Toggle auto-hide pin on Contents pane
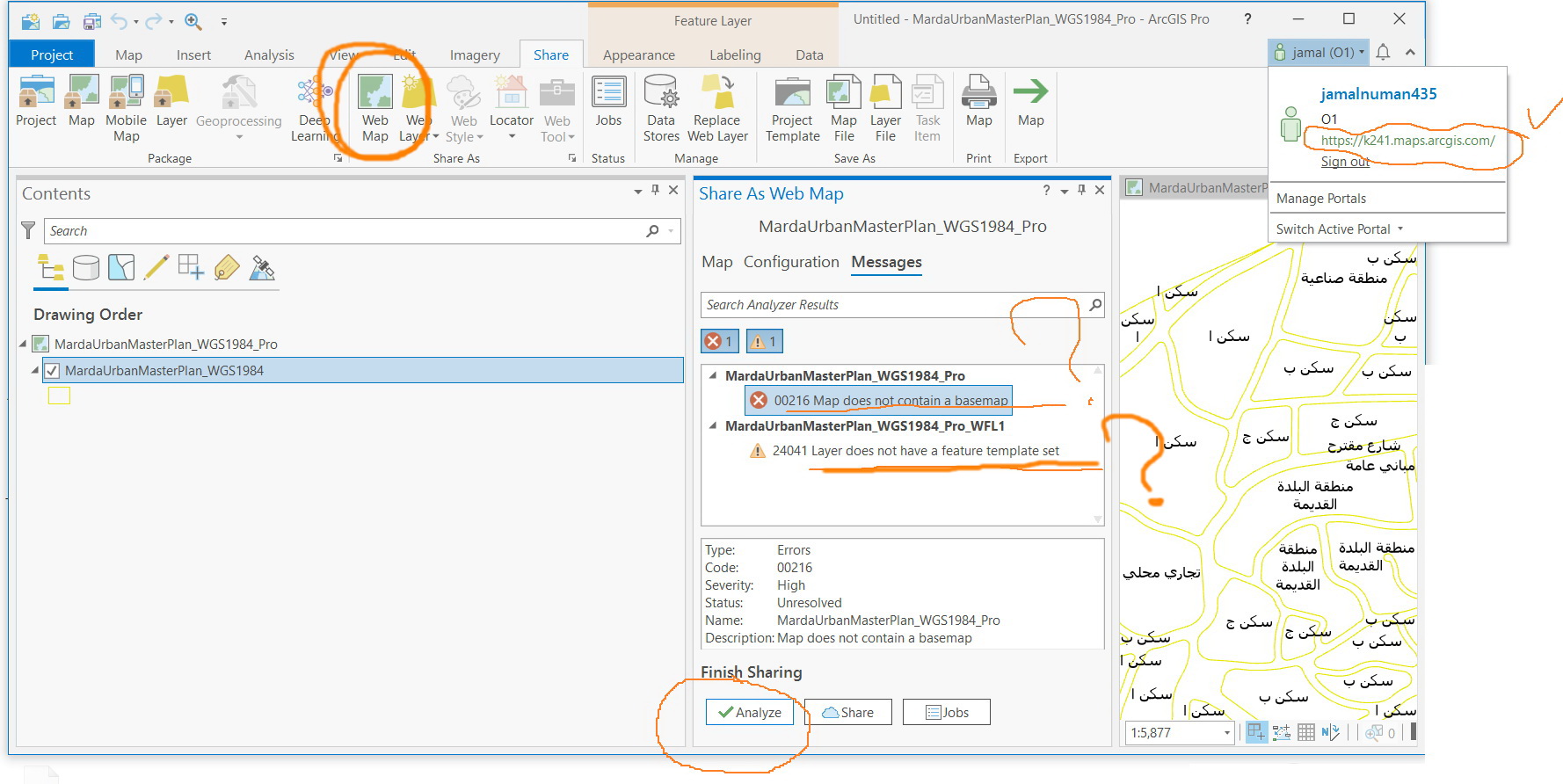1563x784 pixels. (655, 190)
